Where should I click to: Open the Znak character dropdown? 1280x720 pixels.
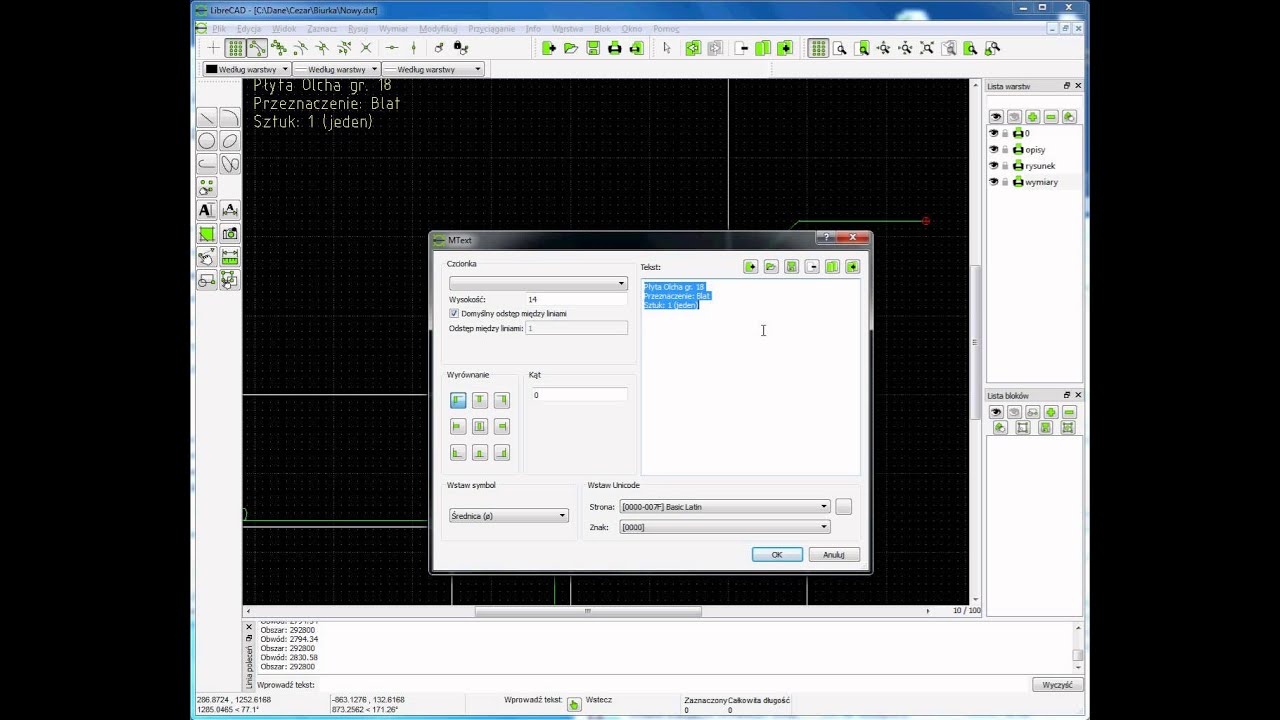point(725,527)
